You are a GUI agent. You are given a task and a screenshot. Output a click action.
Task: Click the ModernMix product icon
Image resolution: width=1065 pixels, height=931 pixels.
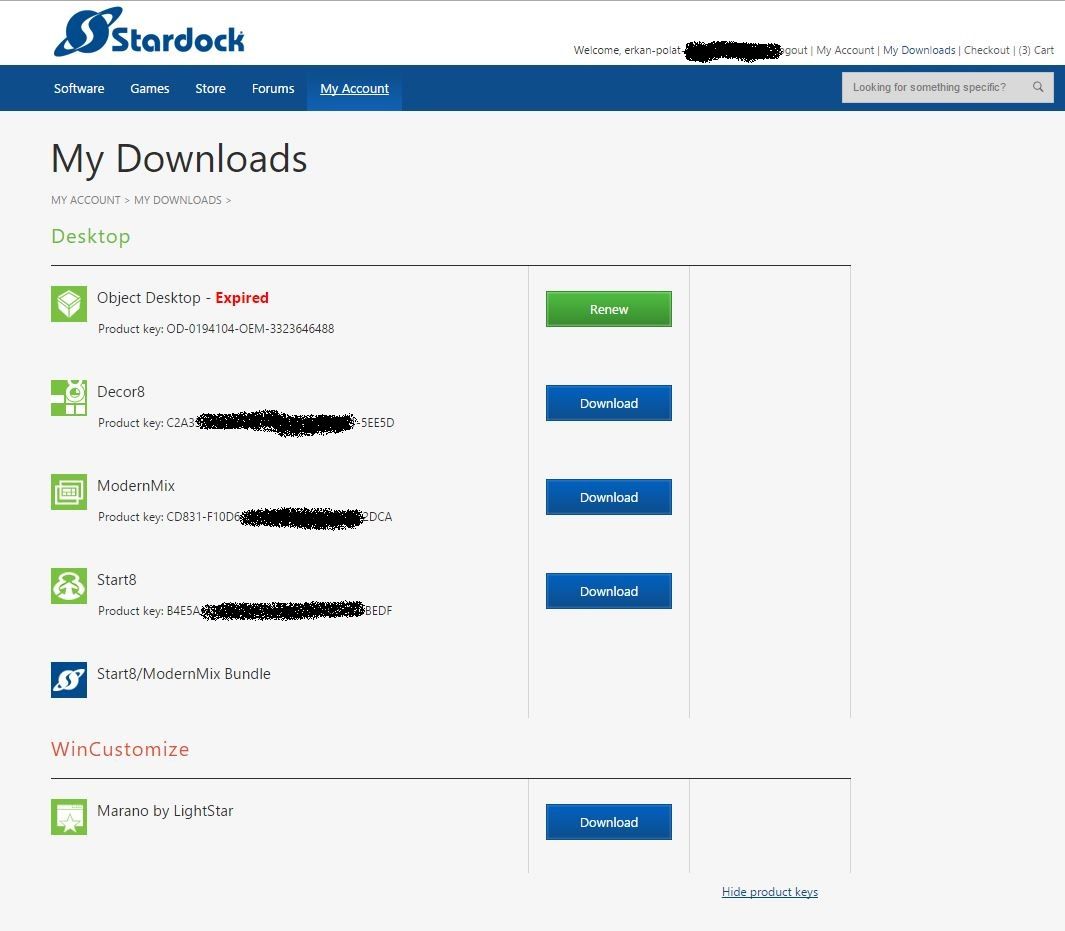pyautogui.click(x=68, y=491)
